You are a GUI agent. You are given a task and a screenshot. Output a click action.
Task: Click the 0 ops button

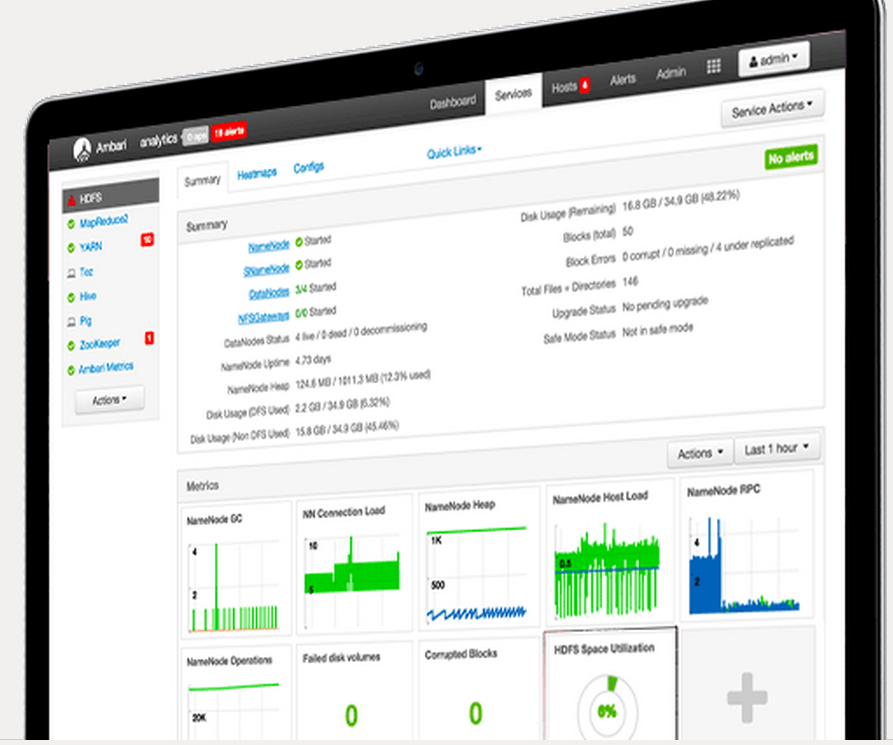[x=196, y=137]
